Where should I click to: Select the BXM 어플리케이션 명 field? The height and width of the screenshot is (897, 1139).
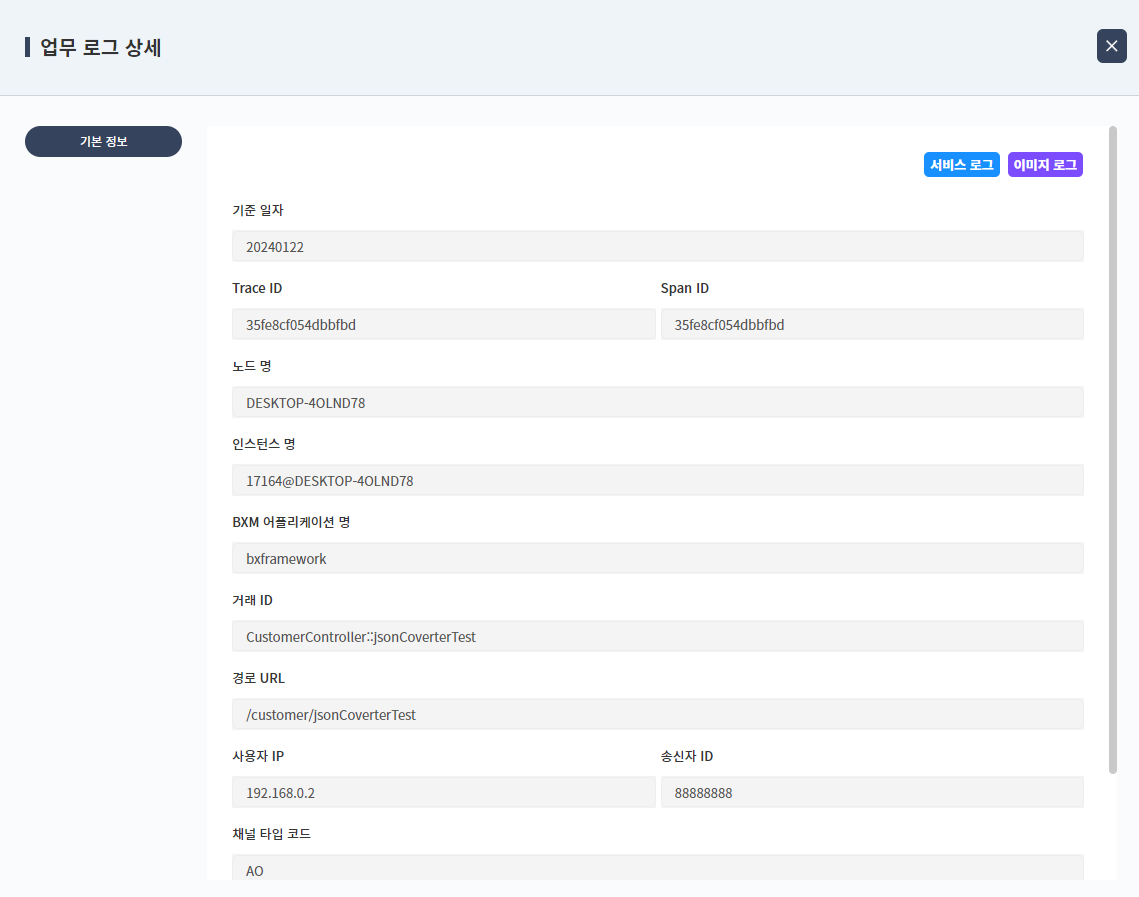click(658, 558)
